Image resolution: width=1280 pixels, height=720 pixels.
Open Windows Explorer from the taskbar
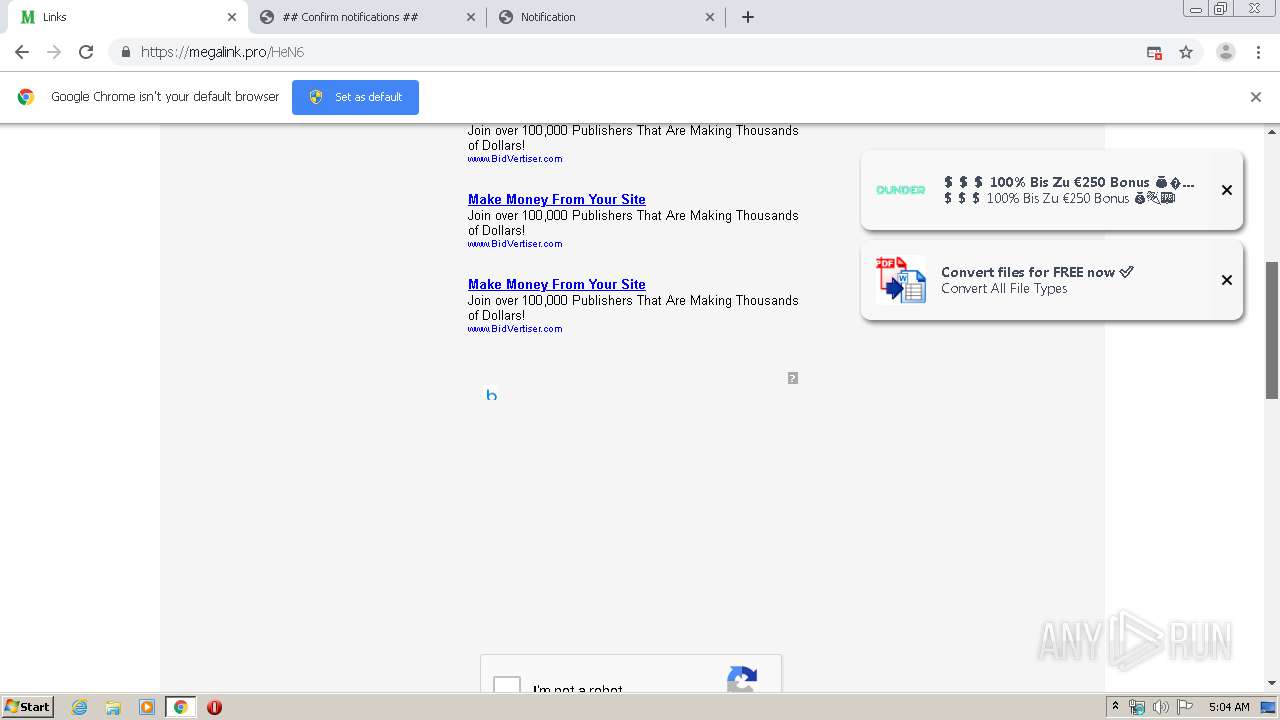[x=113, y=707]
